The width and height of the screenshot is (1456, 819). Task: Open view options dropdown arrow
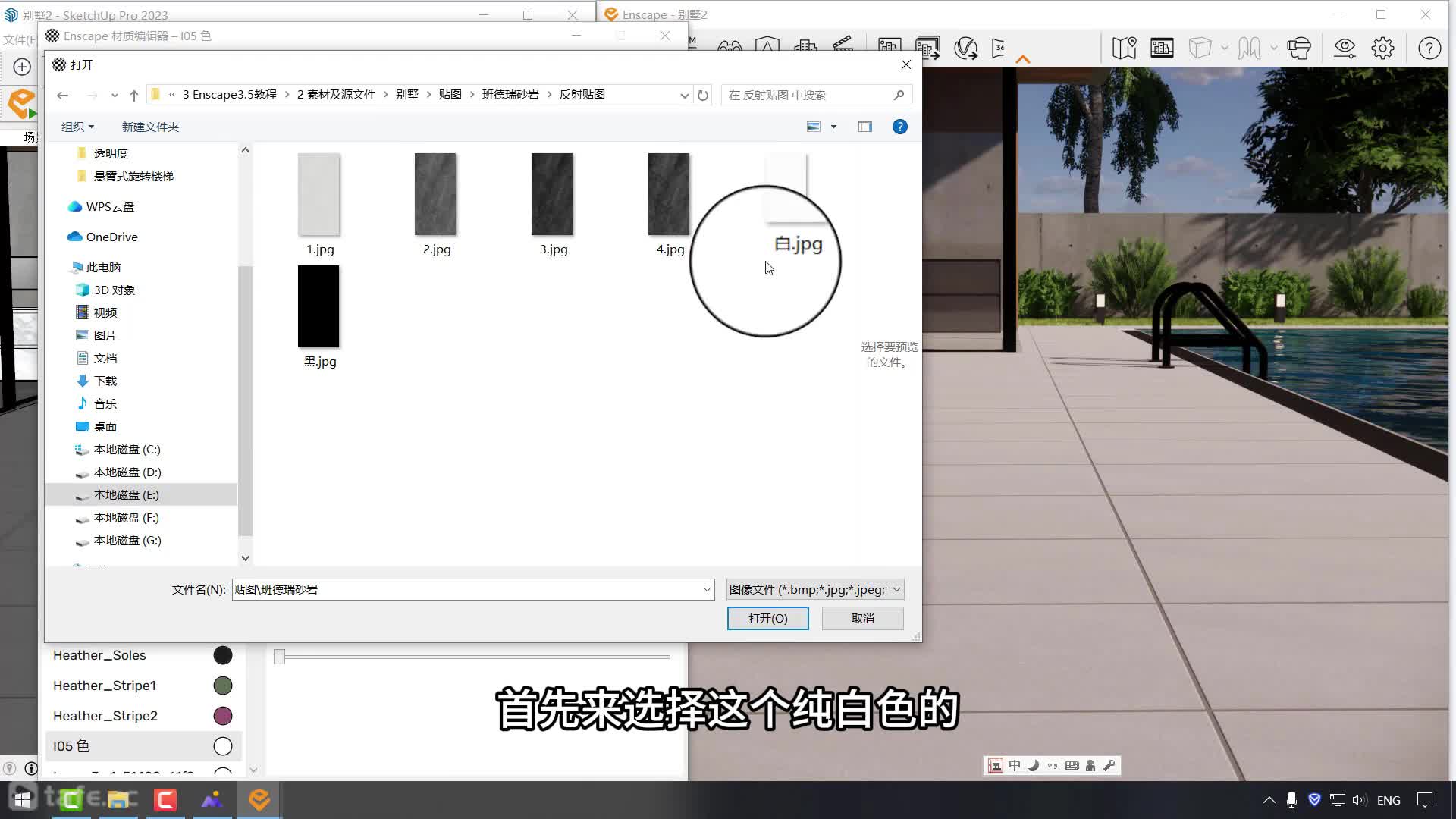(x=833, y=127)
